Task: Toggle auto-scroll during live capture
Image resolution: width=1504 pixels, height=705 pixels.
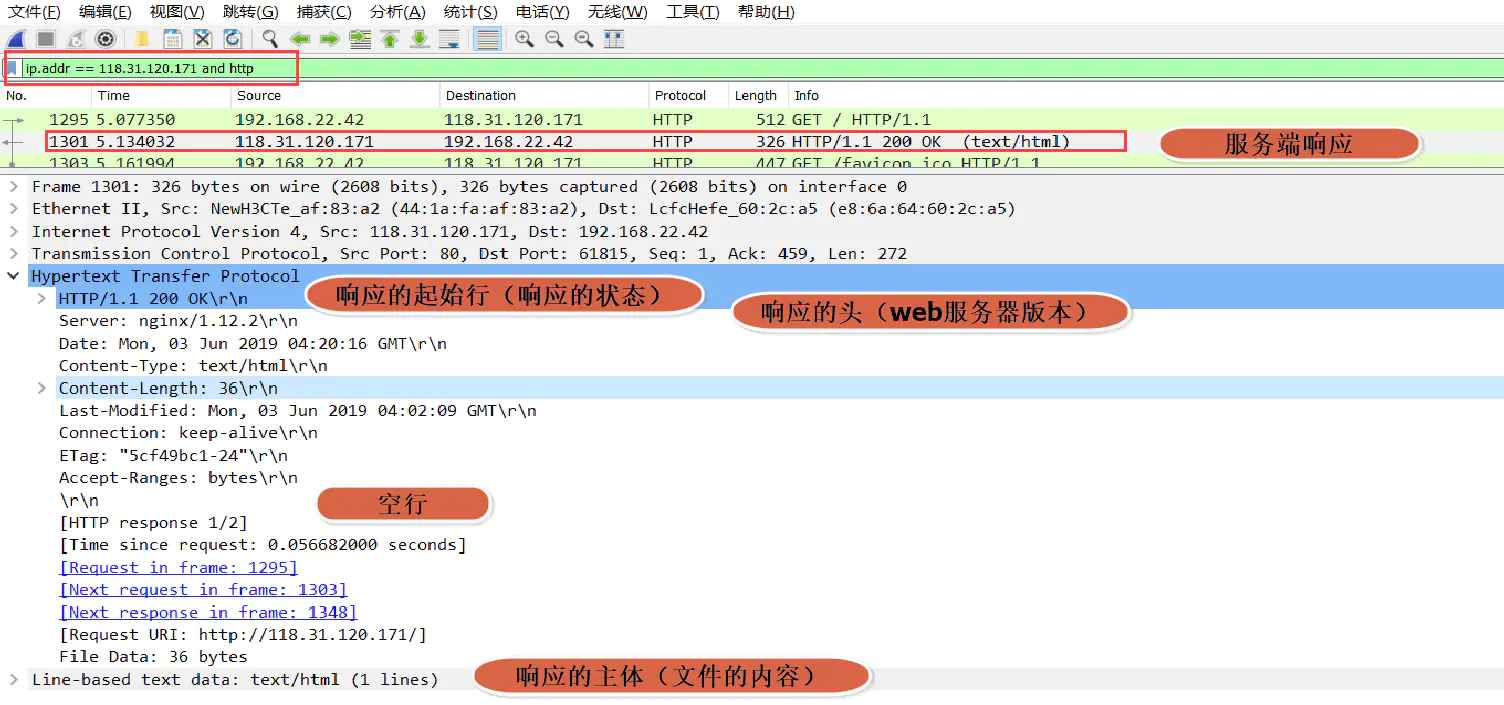Action: [x=450, y=39]
